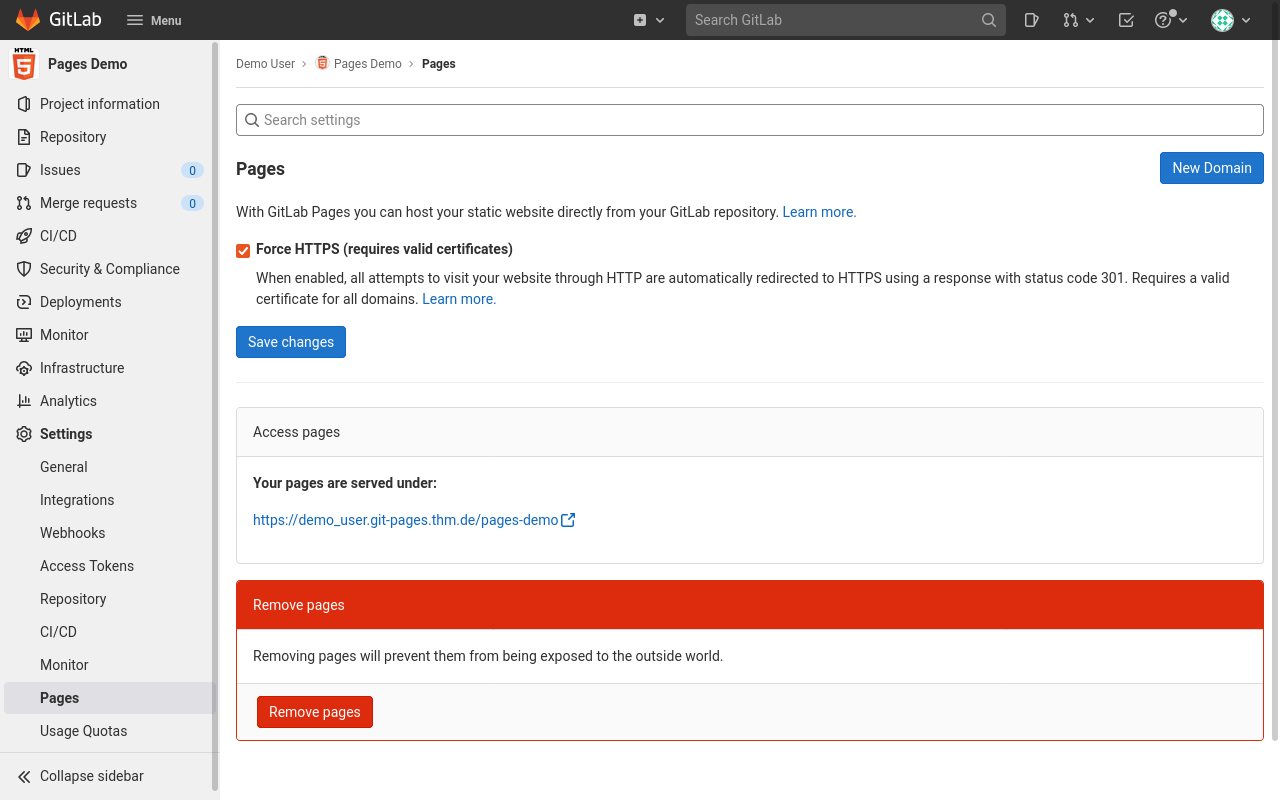Click the sidebar vertical scrollbar
The width and height of the screenshot is (1280, 800).
click(x=215, y=416)
